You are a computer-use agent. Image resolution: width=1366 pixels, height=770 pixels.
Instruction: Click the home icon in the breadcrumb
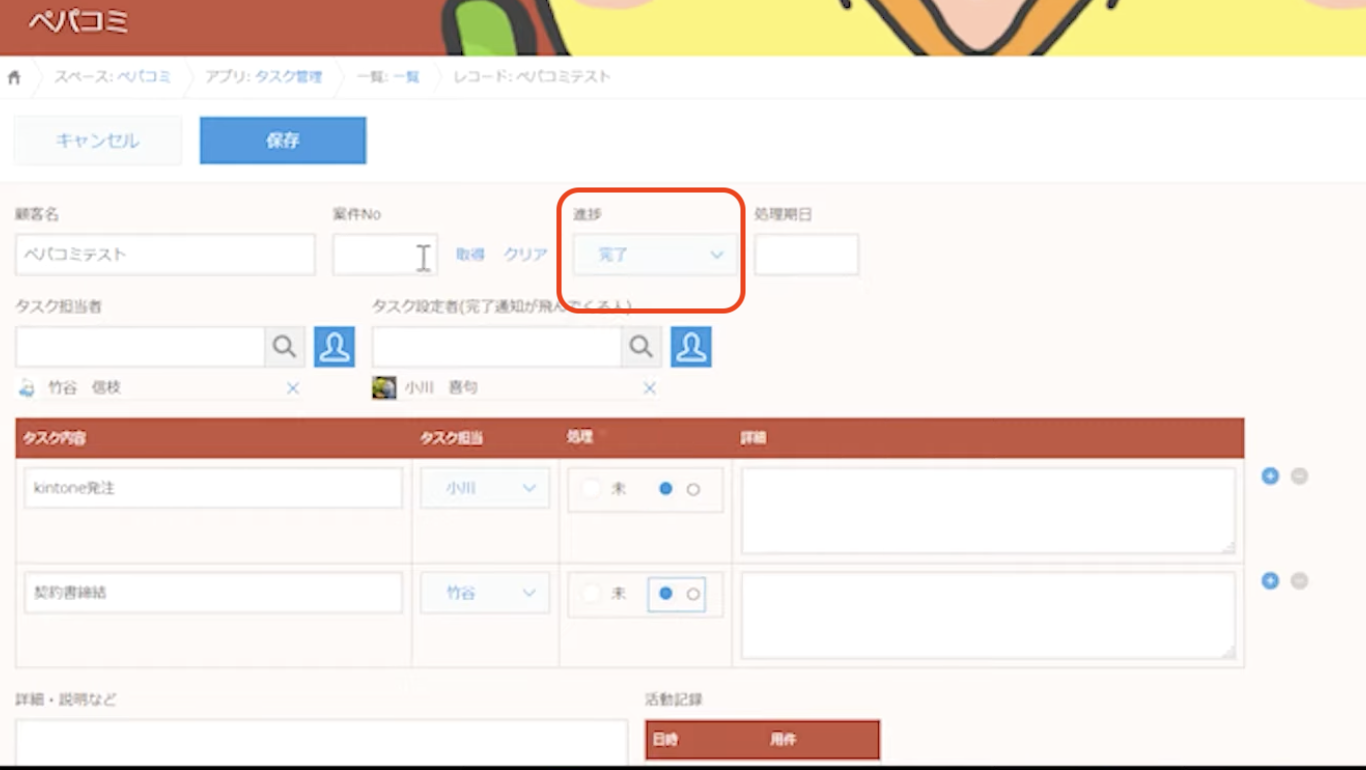(14, 77)
